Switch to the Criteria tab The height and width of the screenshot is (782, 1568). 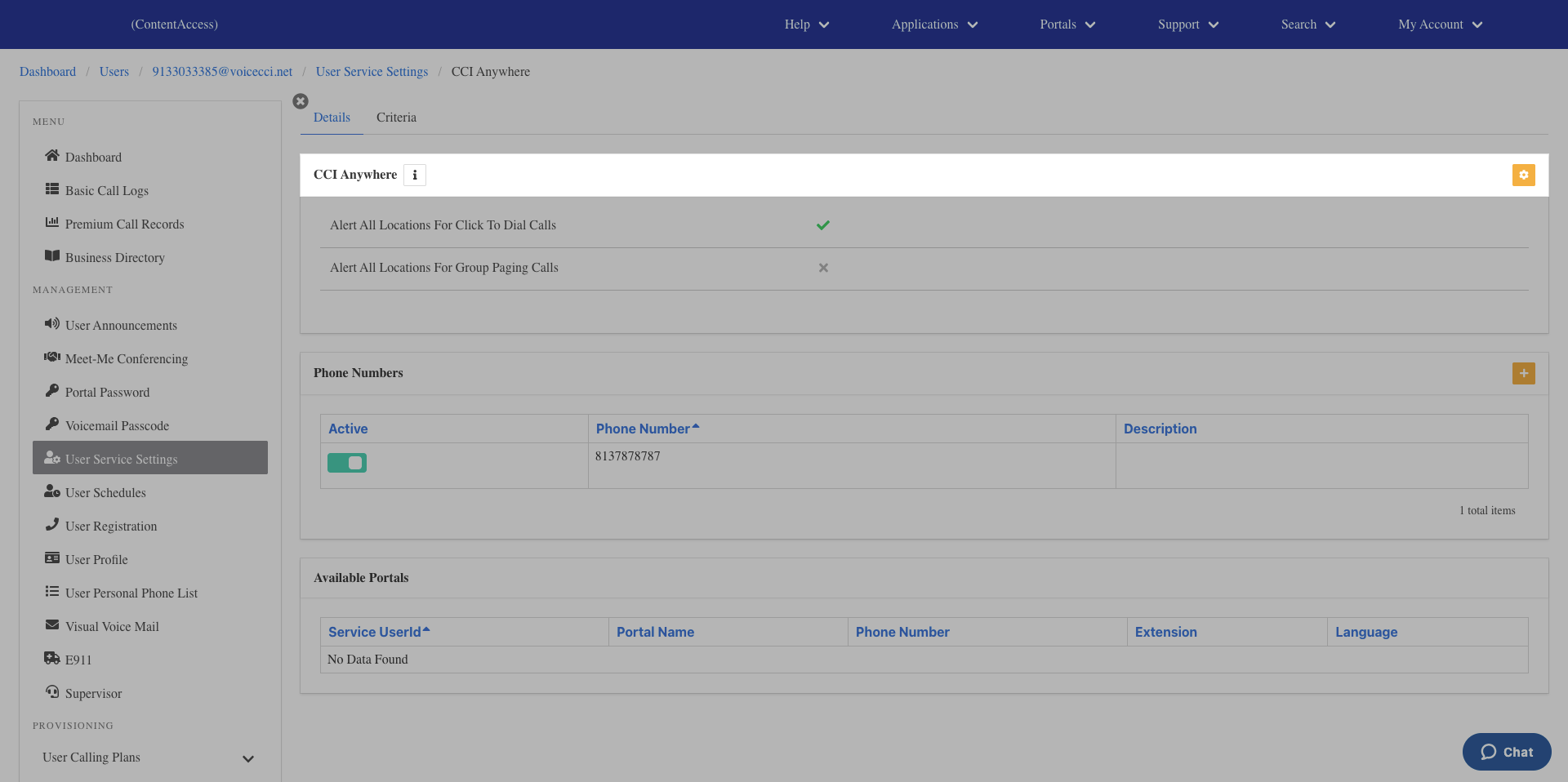(396, 118)
